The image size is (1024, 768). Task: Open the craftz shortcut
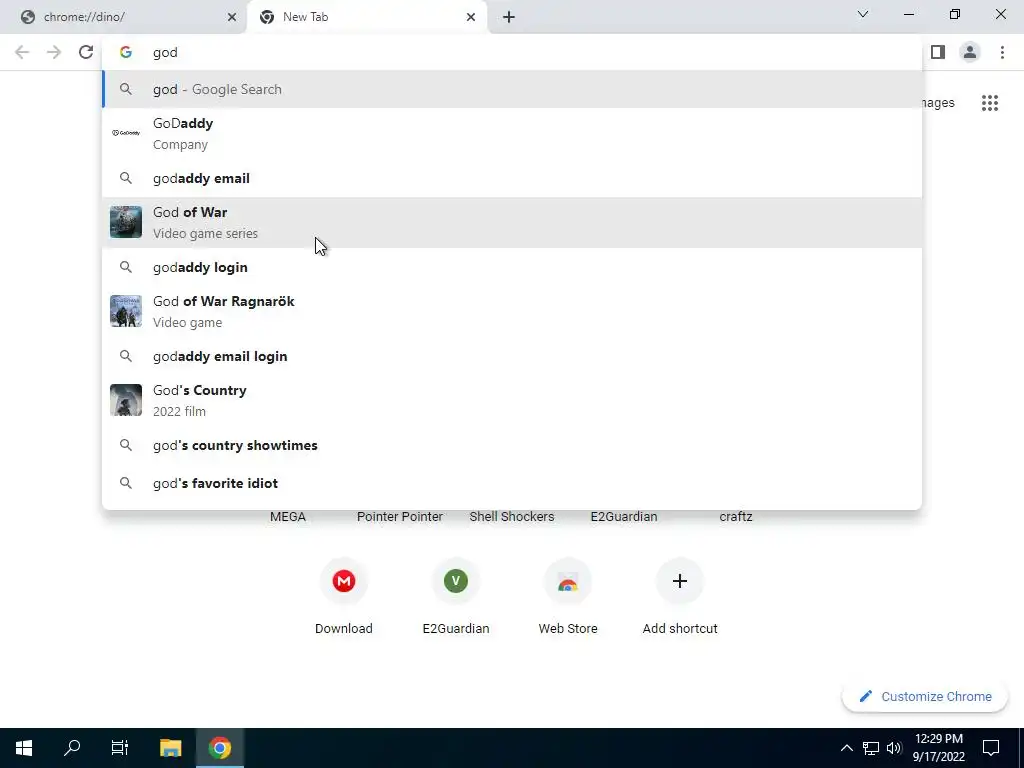coord(736,517)
